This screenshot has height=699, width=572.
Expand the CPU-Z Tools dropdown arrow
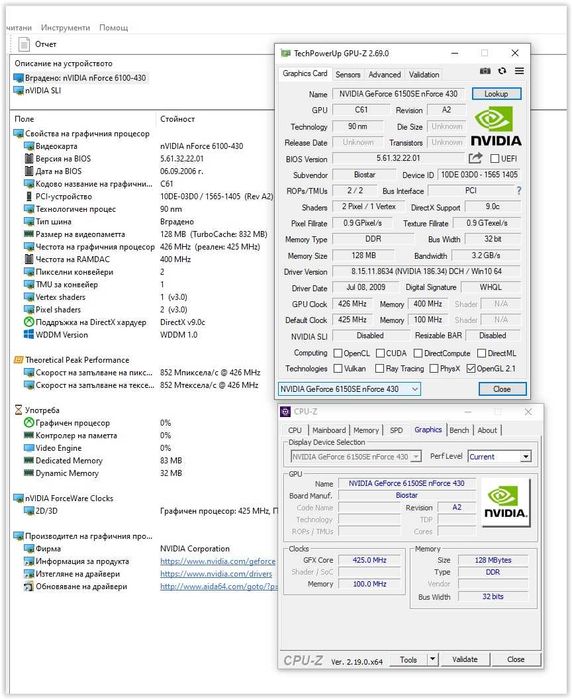tap(432, 659)
